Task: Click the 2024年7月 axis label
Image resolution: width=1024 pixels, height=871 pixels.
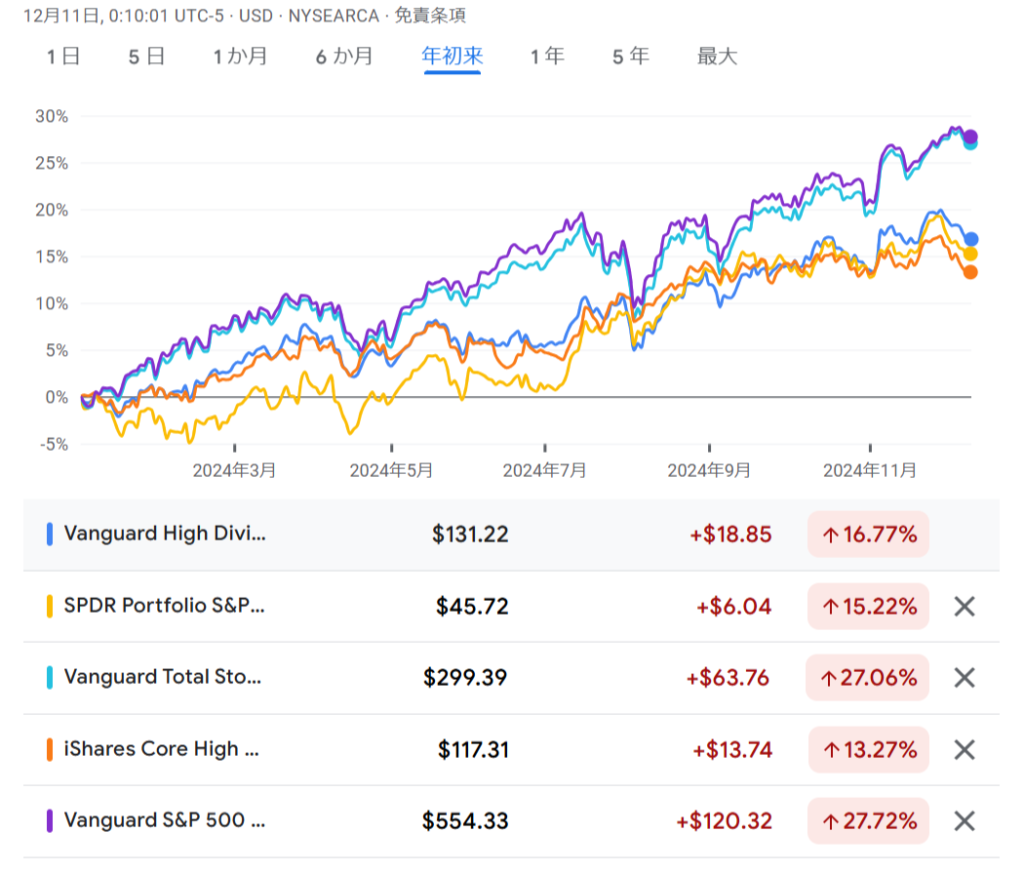Action: (x=545, y=470)
